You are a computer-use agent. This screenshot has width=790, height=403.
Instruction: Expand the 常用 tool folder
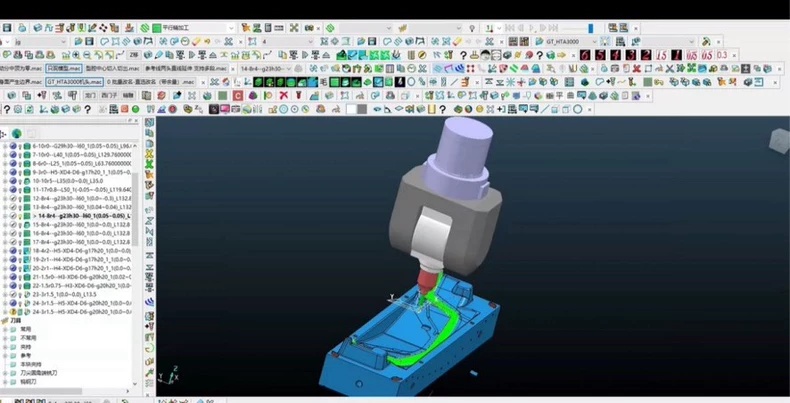[x=6, y=329]
